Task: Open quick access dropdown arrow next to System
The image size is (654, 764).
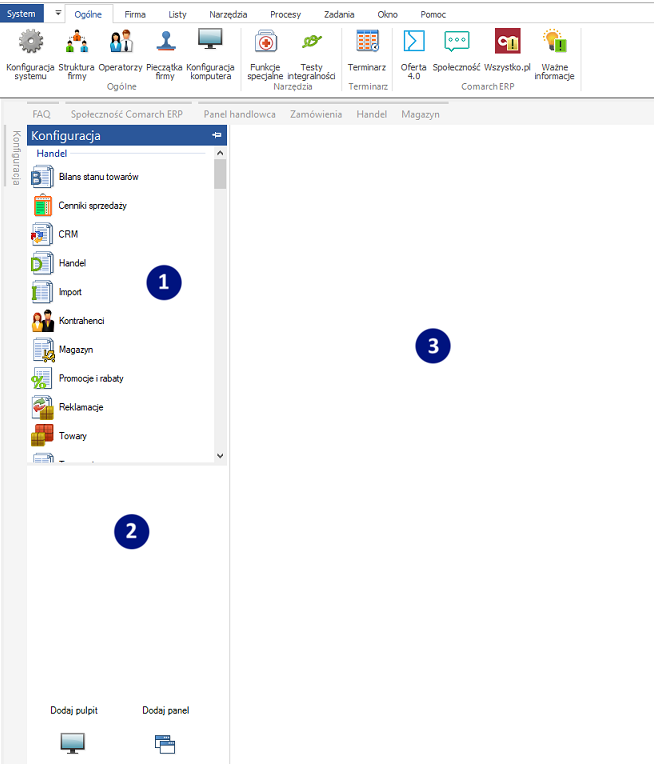Action: (58, 13)
